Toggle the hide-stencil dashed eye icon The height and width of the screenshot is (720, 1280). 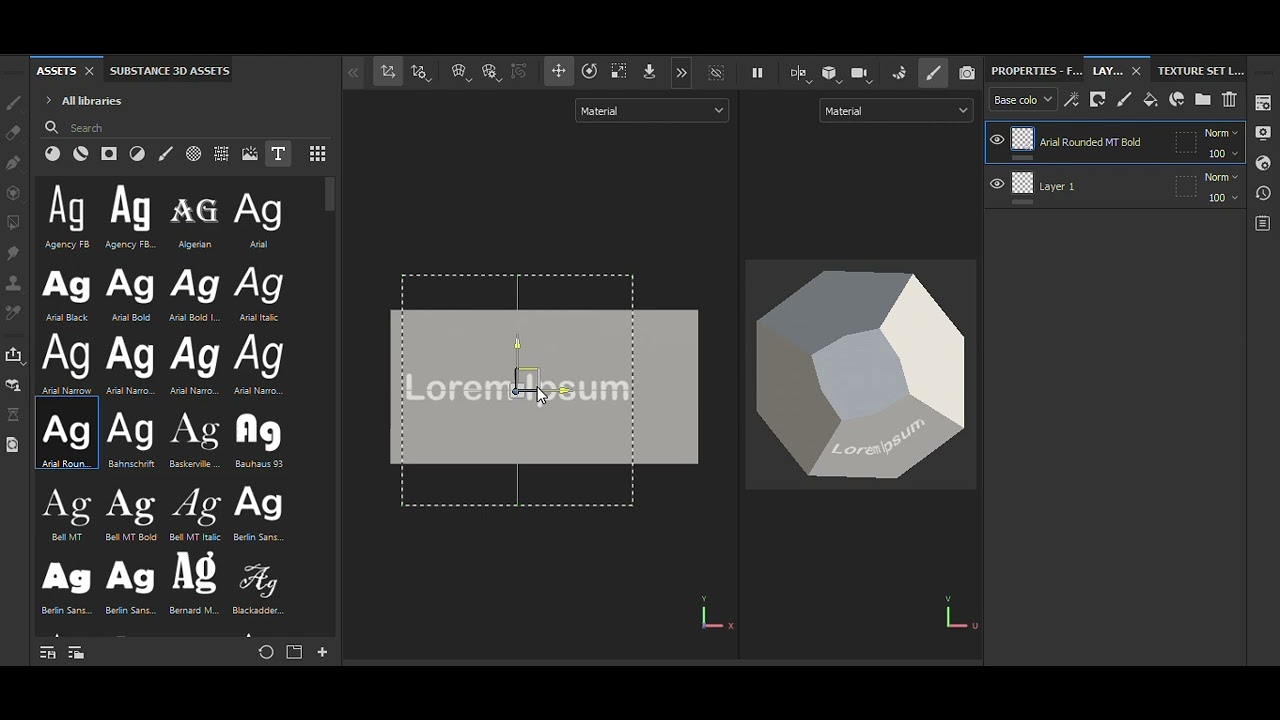(716, 72)
